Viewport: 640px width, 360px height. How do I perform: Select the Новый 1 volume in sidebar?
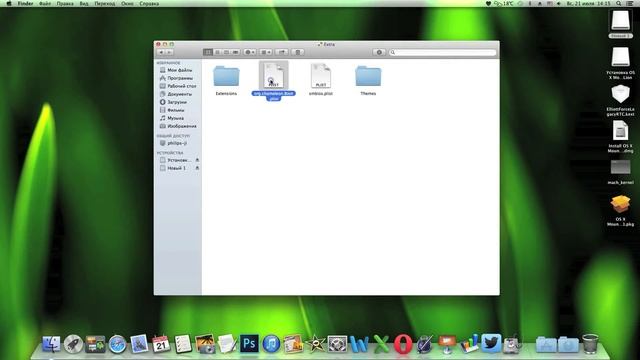(x=173, y=168)
